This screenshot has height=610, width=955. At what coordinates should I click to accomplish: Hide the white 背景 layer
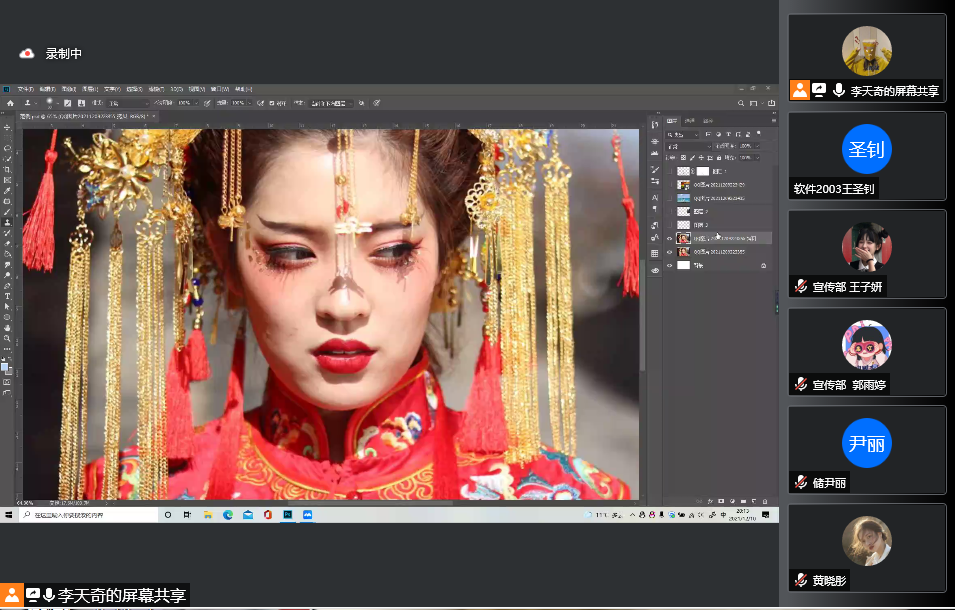tap(670, 266)
